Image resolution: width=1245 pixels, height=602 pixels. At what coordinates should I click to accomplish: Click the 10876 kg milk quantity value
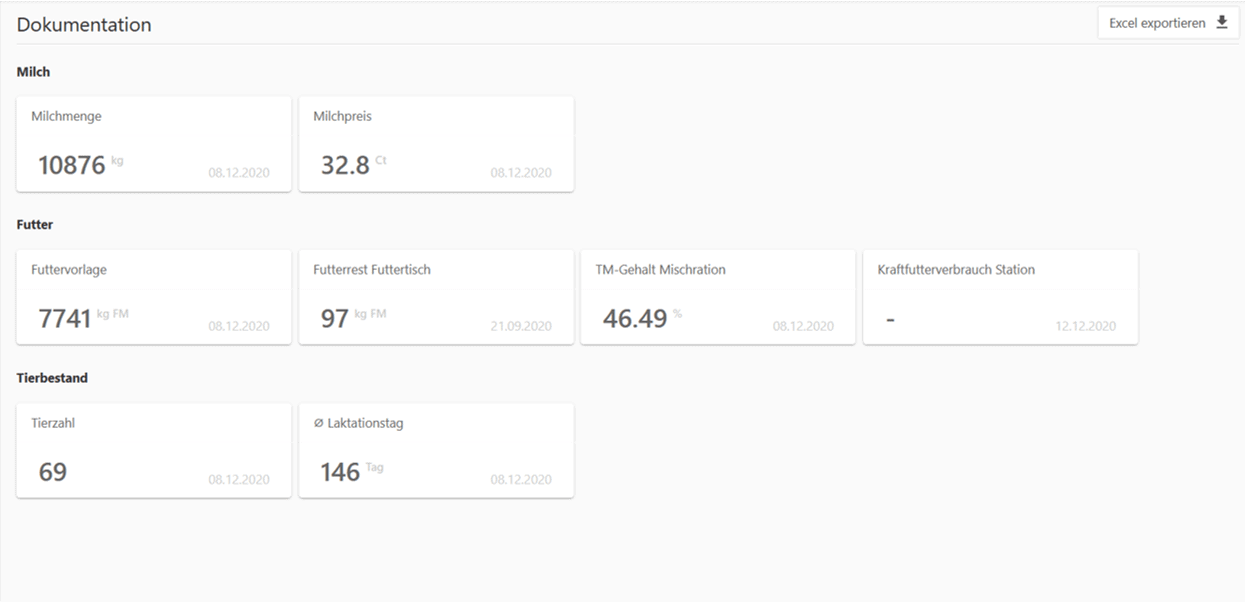point(72,165)
